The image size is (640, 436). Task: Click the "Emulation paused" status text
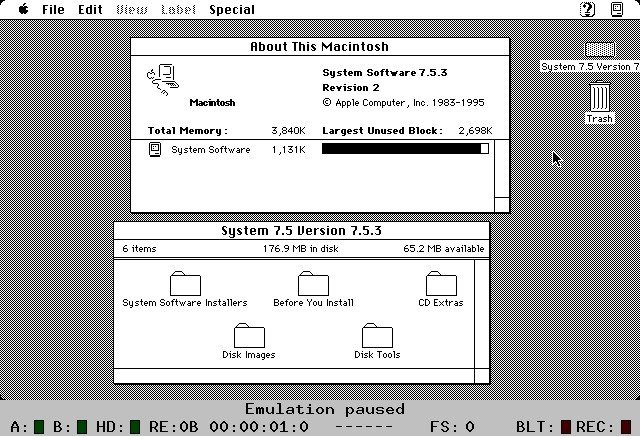[x=325, y=409]
